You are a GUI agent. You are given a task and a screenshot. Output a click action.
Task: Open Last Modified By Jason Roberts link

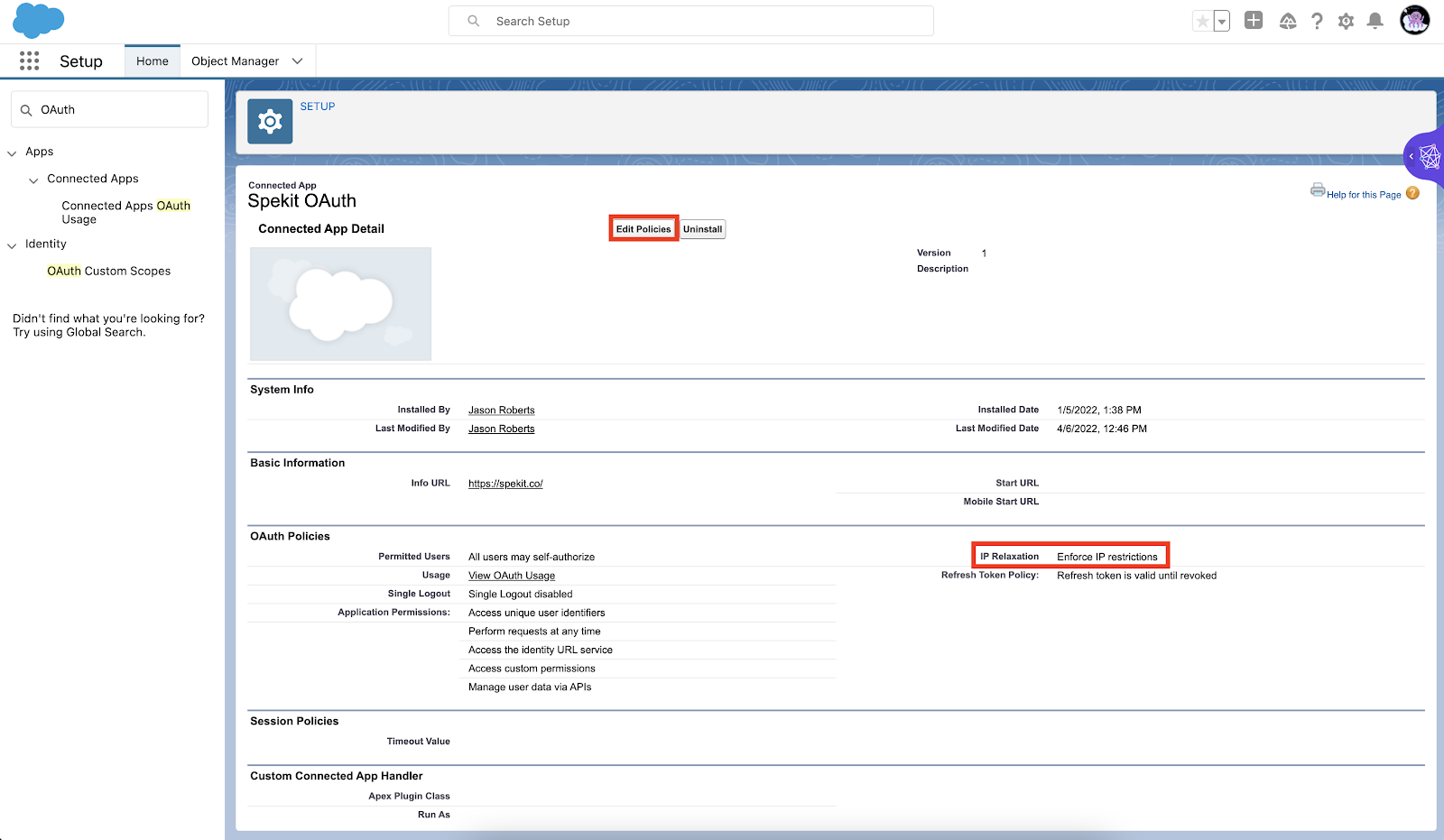tap(502, 429)
